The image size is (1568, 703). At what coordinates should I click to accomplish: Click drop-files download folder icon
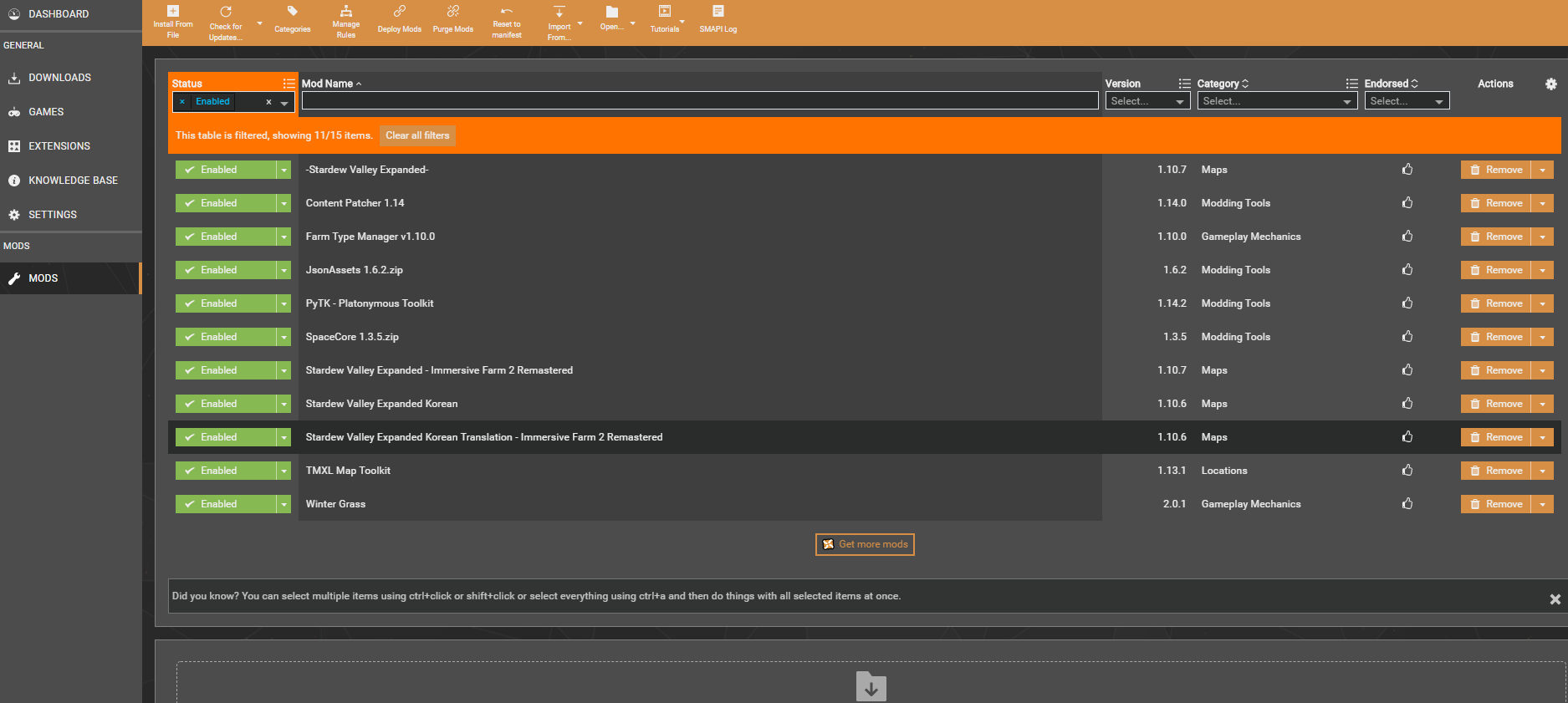tap(871, 687)
